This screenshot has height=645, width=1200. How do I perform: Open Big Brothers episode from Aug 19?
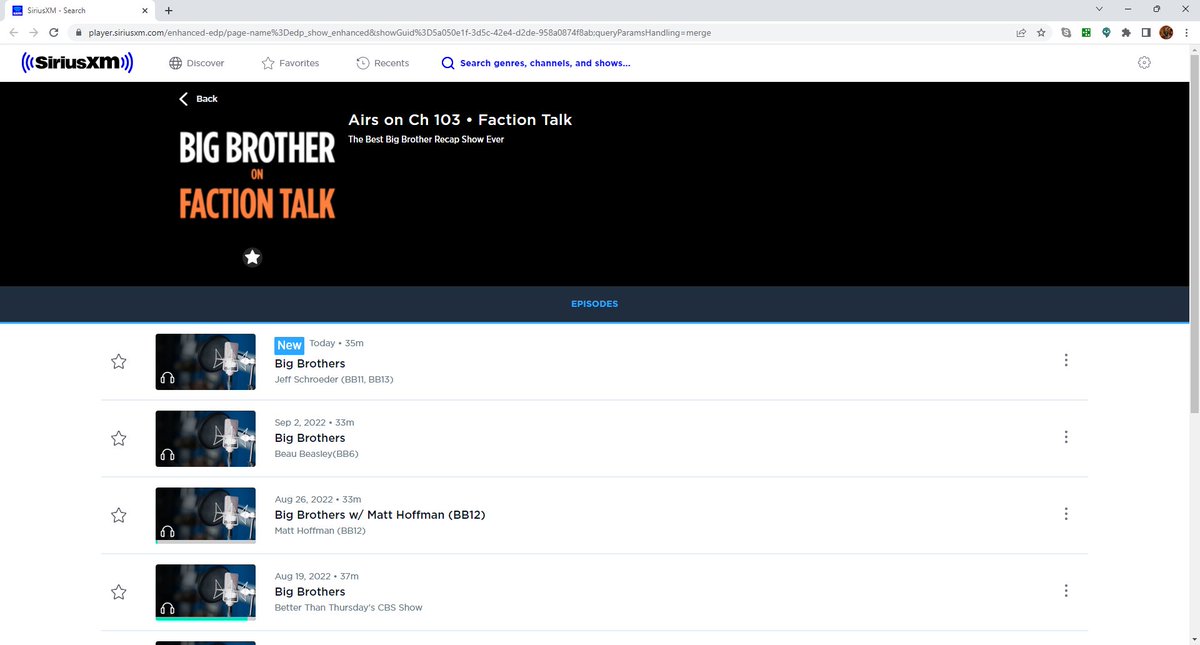point(310,592)
